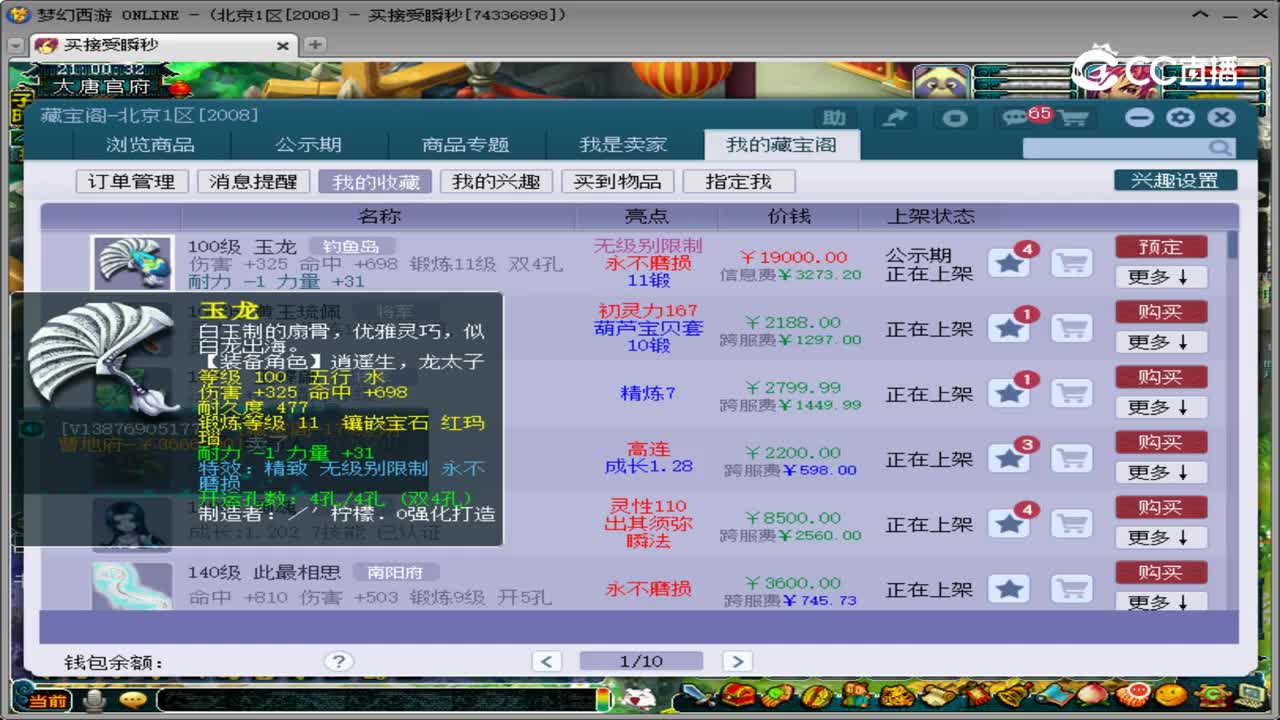The width and height of the screenshot is (1280, 720).
Task: Click the smiley face icon in game toolbar
Action: [x=1171, y=695]
